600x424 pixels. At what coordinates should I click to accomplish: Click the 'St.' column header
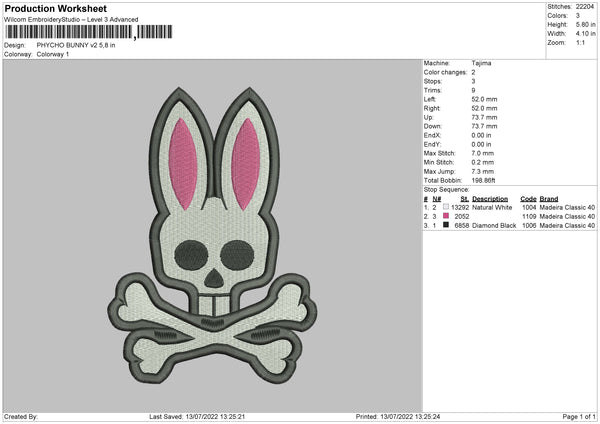(x=465, y=199)
